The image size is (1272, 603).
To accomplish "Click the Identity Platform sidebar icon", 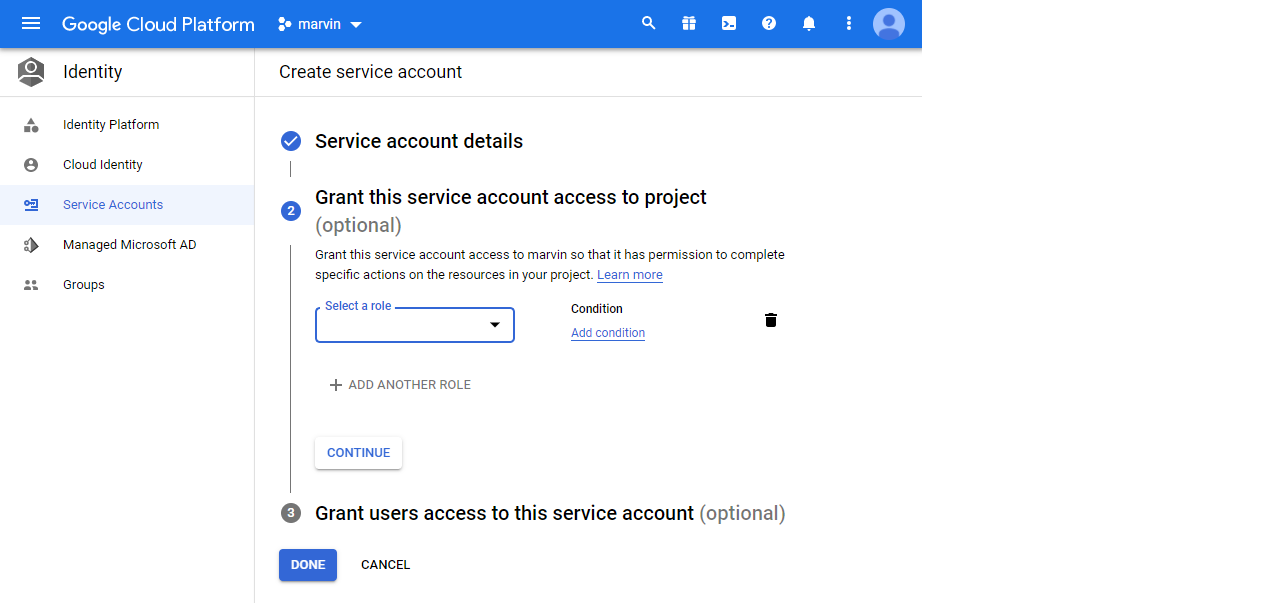I will click(31, 125).
